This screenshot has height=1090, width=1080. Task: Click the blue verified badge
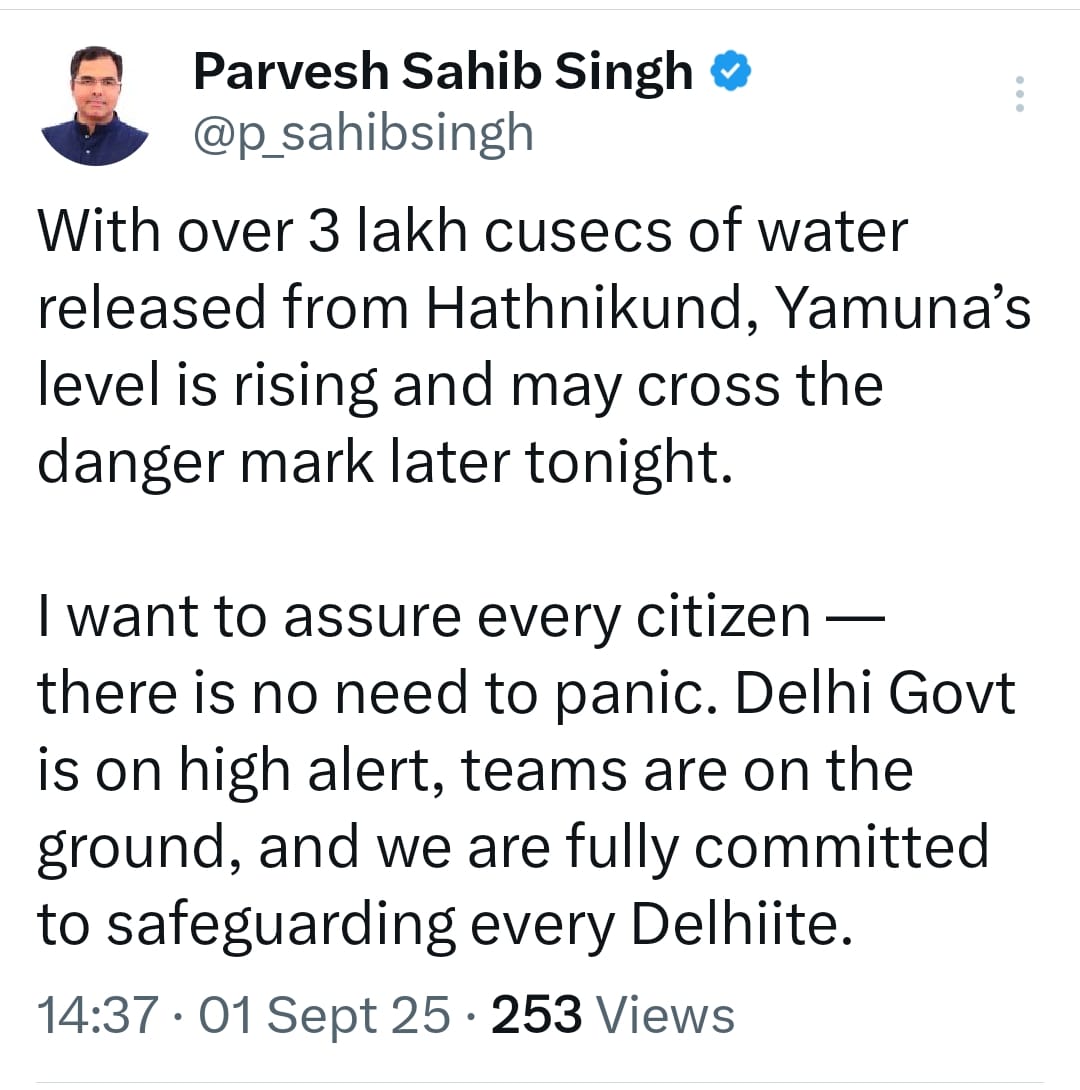point(731,72)
